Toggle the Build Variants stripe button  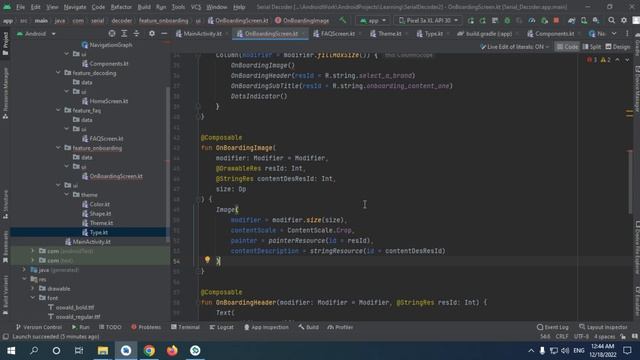point(5,295)
